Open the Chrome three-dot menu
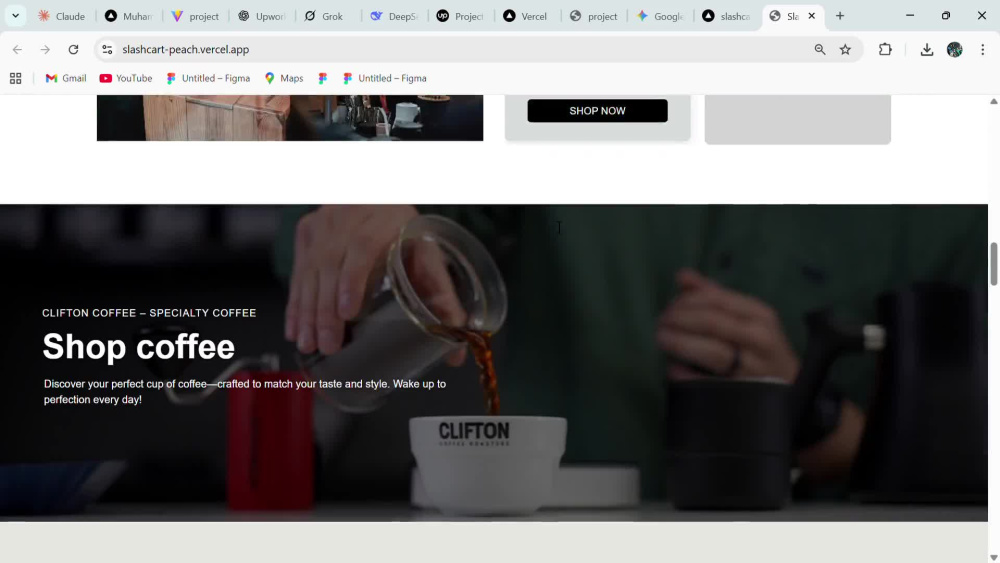The image size is (1000, 563). pos(983,49)
